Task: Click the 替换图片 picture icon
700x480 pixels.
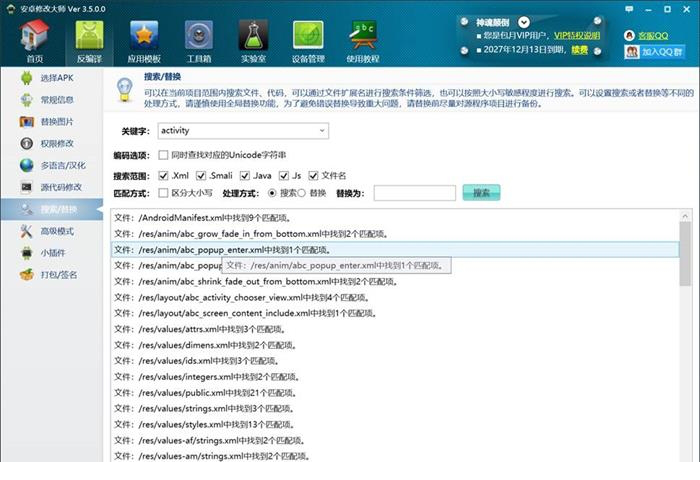Action: coord(26,121)
